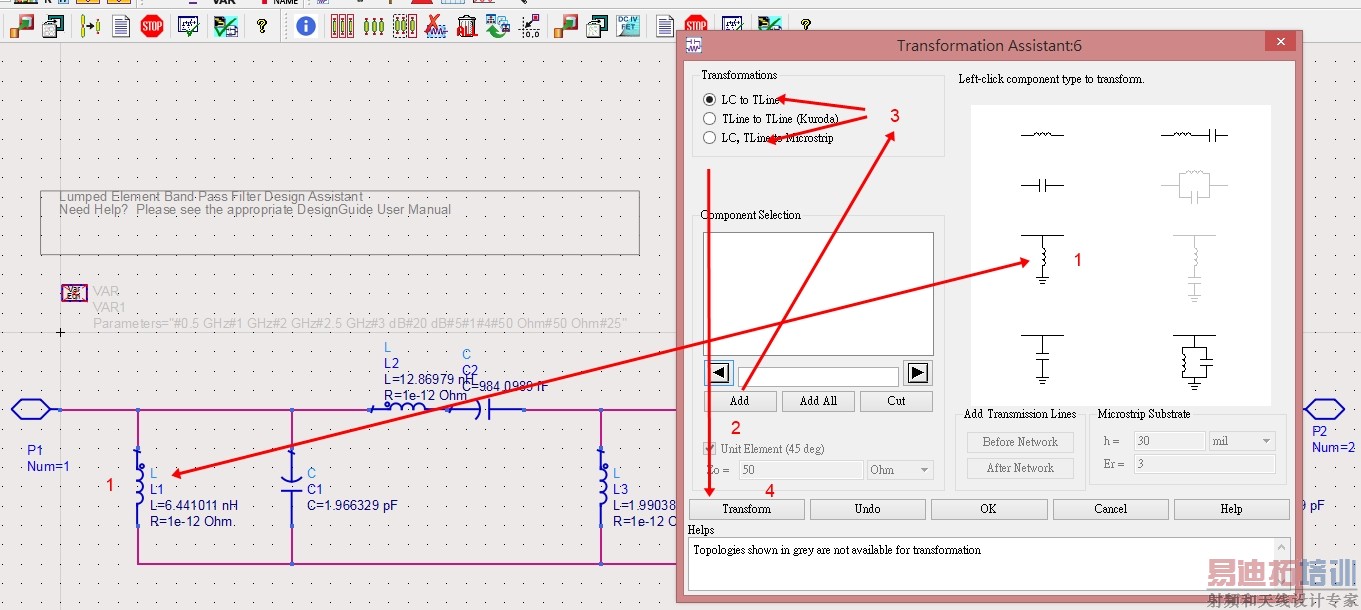
Task: Click the VAR equation block icon in schematic
Action: pos(75,292)
